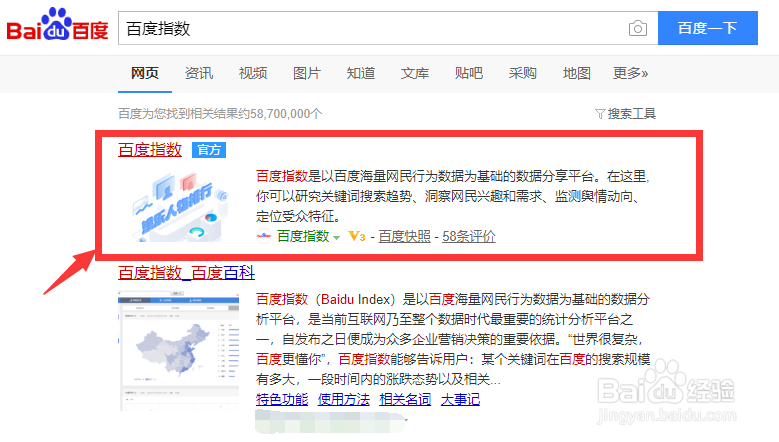
Task: Click the 百度指数 result illustration thumbnail
Action: tap(180, 207)
